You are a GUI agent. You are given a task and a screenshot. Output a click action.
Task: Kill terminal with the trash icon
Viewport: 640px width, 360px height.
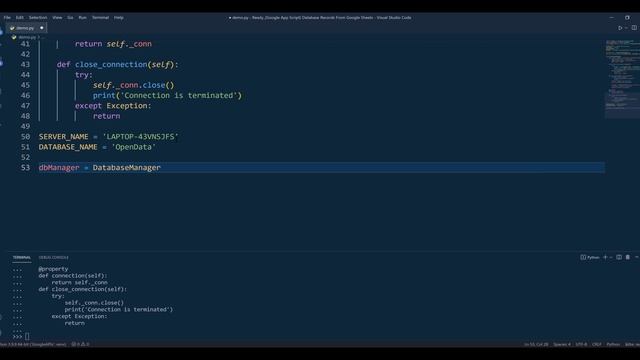[x=628, y=257]
